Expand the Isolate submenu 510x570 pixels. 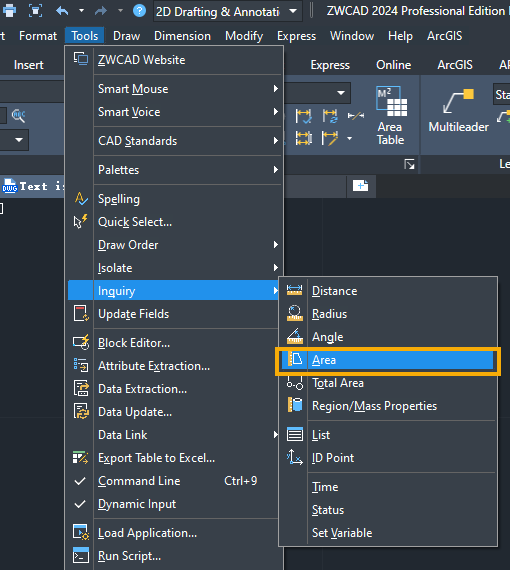pyautogui.click(x=174, y=268)
